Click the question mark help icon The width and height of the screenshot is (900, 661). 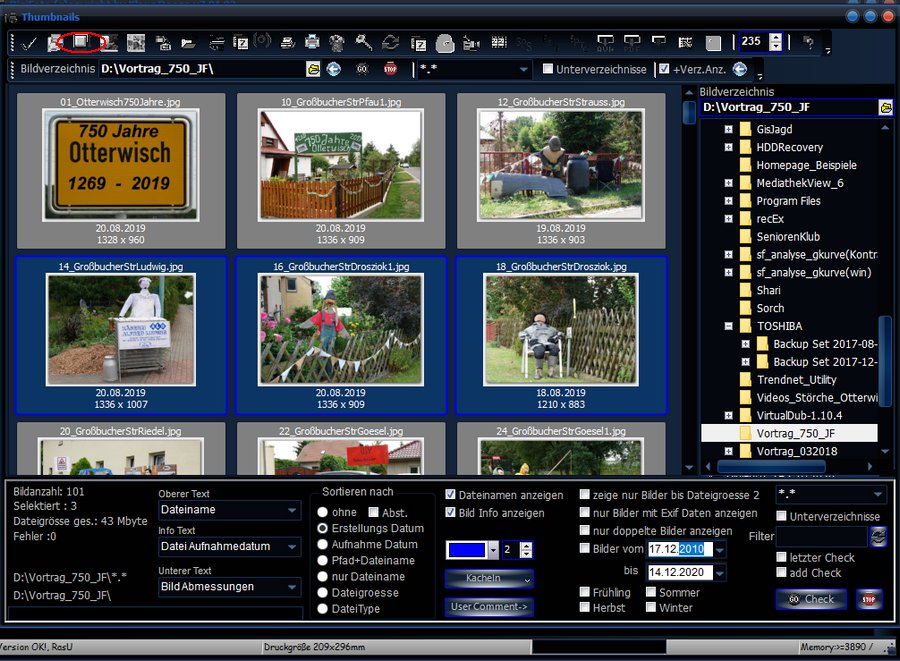pos(809,43)
